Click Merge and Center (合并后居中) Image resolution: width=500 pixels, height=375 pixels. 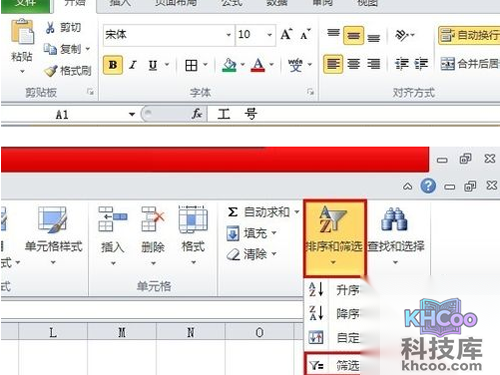coord(470,63)
